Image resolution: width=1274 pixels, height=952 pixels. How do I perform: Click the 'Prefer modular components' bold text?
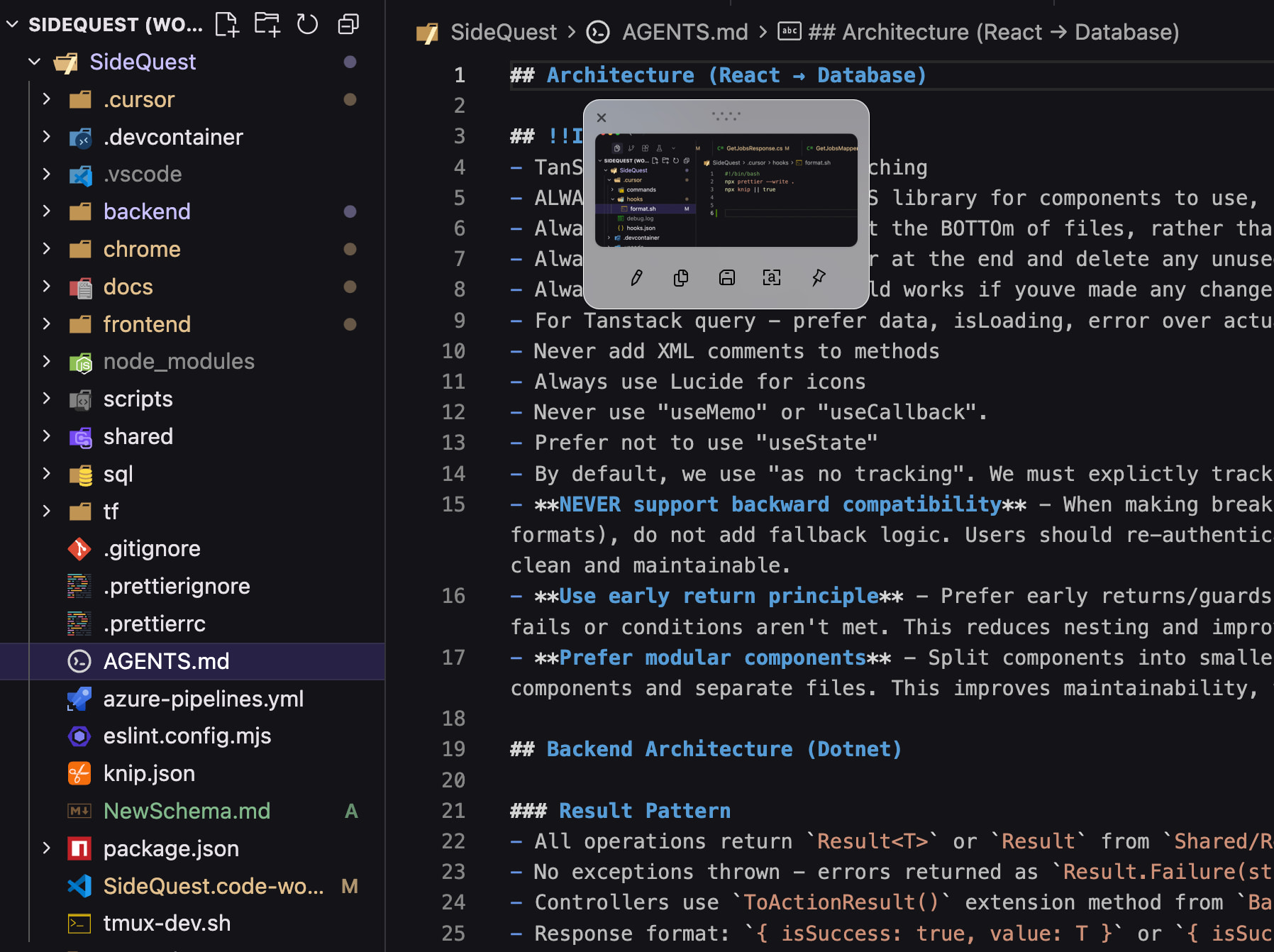point(713,658)
